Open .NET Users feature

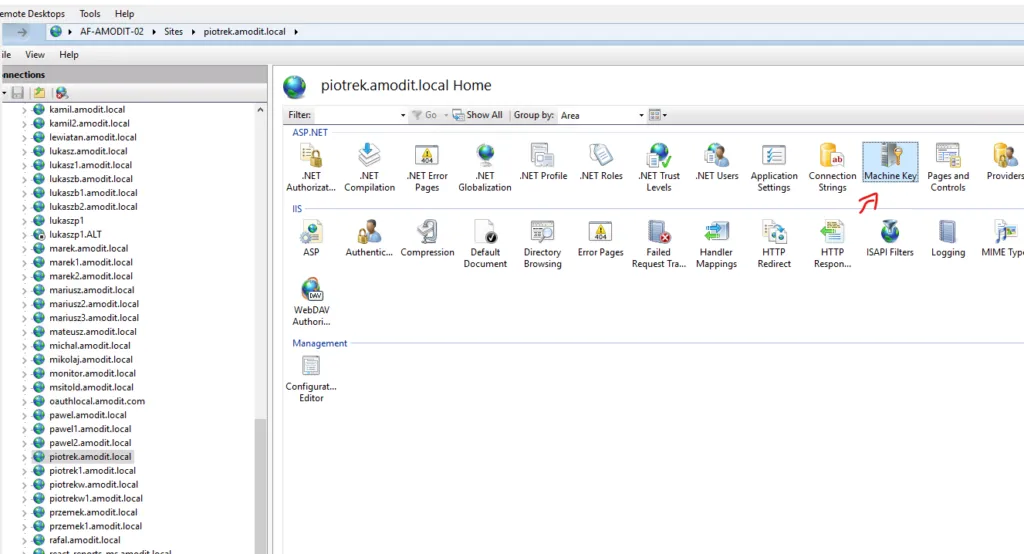tap(716, 162)
